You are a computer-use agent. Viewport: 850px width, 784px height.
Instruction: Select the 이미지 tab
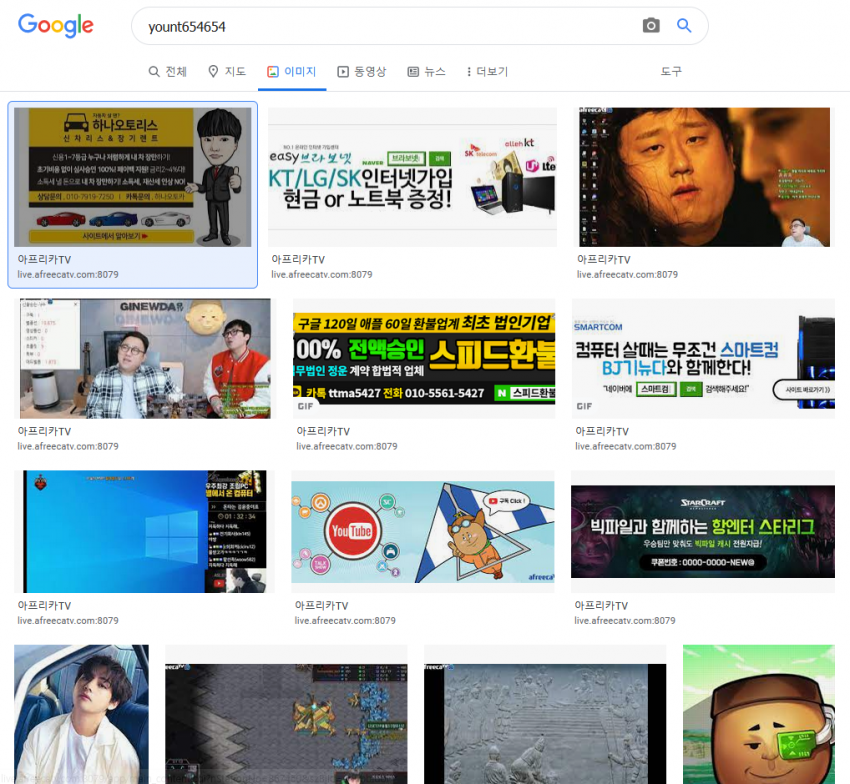click(292, 72)
